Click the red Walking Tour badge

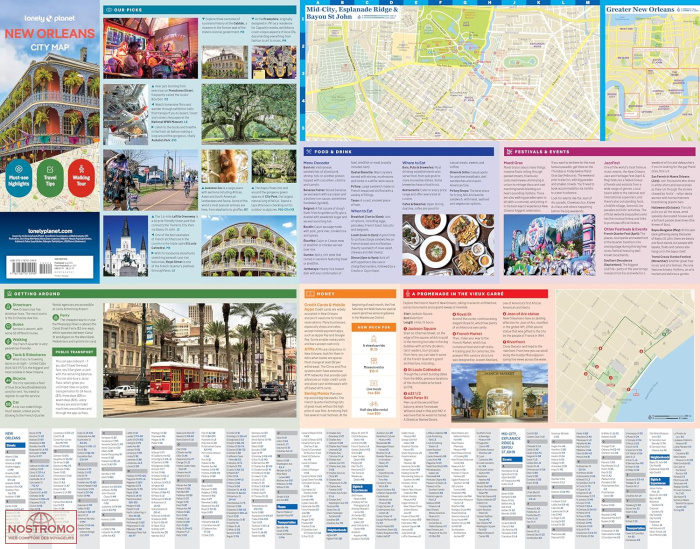click(81, 178)
